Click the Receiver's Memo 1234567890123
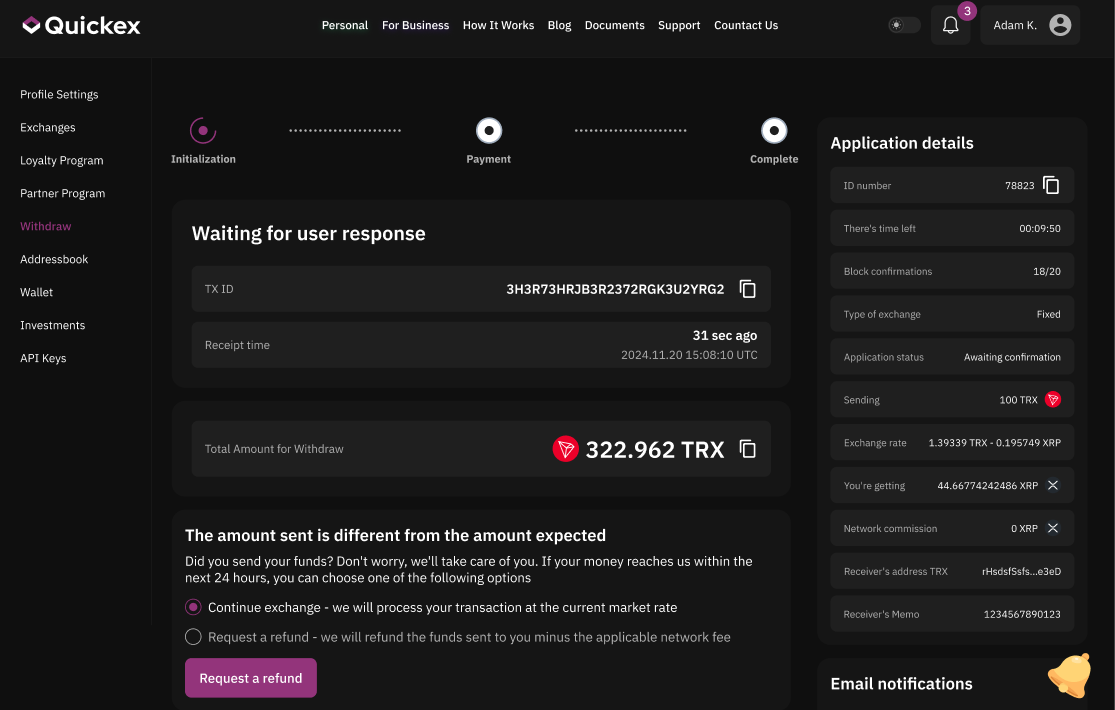Viewport: 1115px width, 710px height. point(1022,614)
